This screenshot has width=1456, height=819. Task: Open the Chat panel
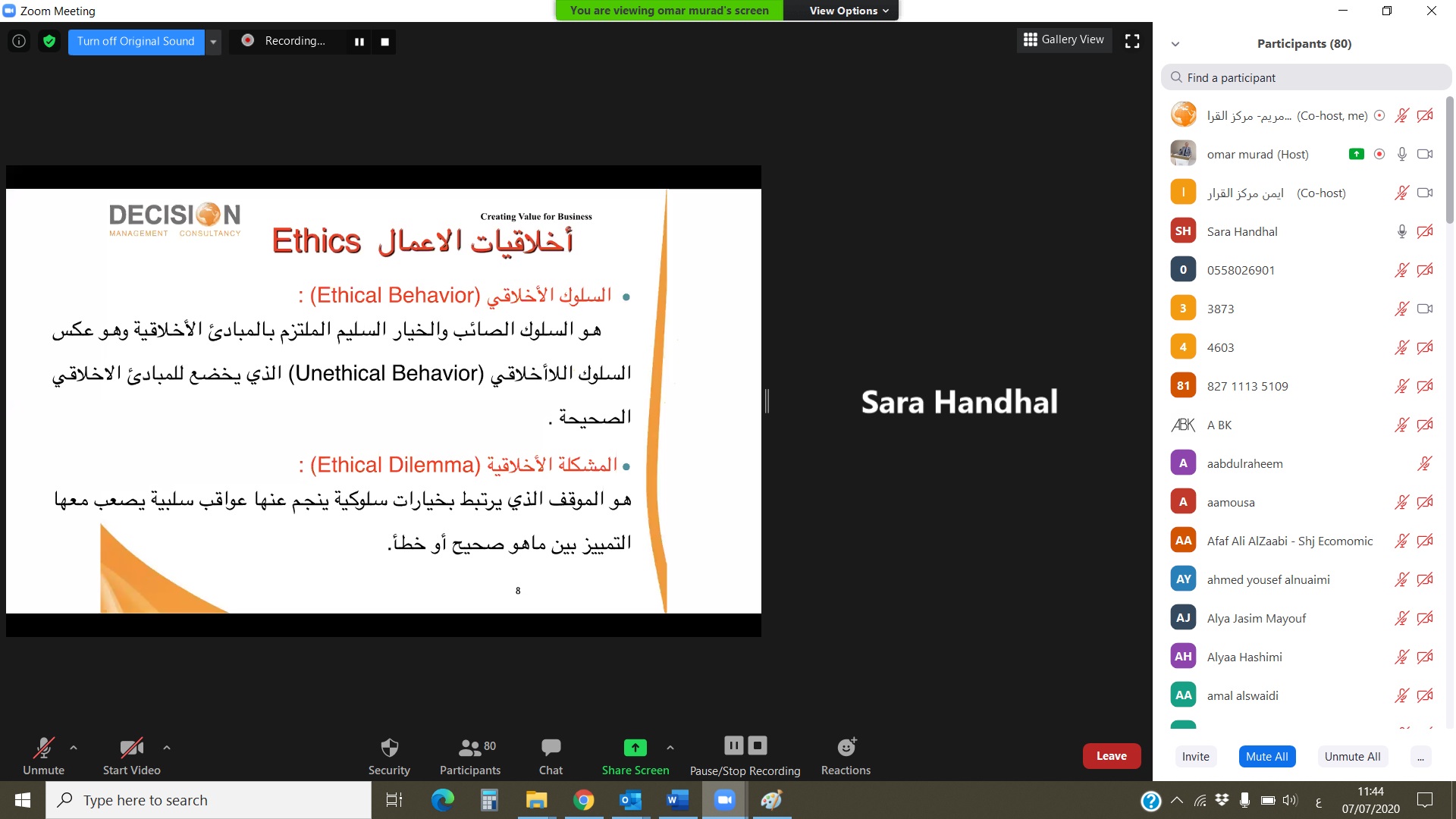(x=551, y=755)
